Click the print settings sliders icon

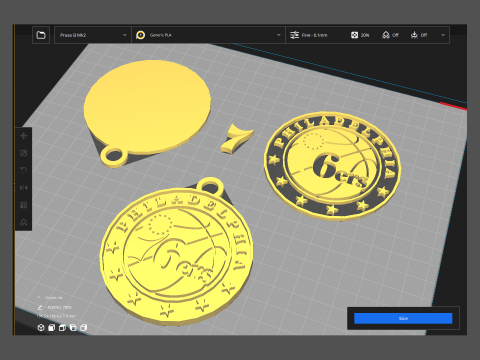pyautogui.click(x=294, y=35)
